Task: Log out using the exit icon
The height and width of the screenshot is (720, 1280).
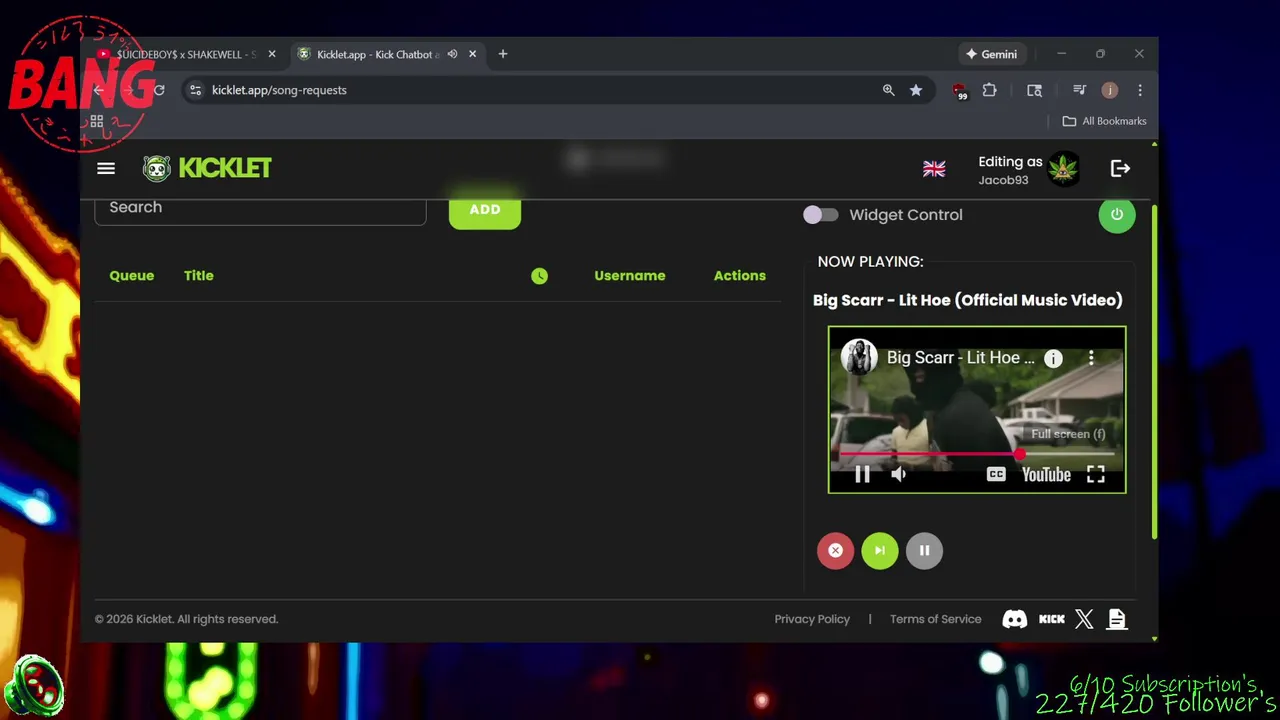Action: (1120, 168)
